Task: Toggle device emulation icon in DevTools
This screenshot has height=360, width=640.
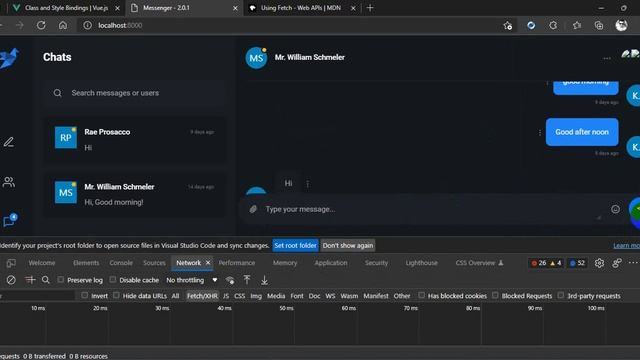Action: (11, 263)
